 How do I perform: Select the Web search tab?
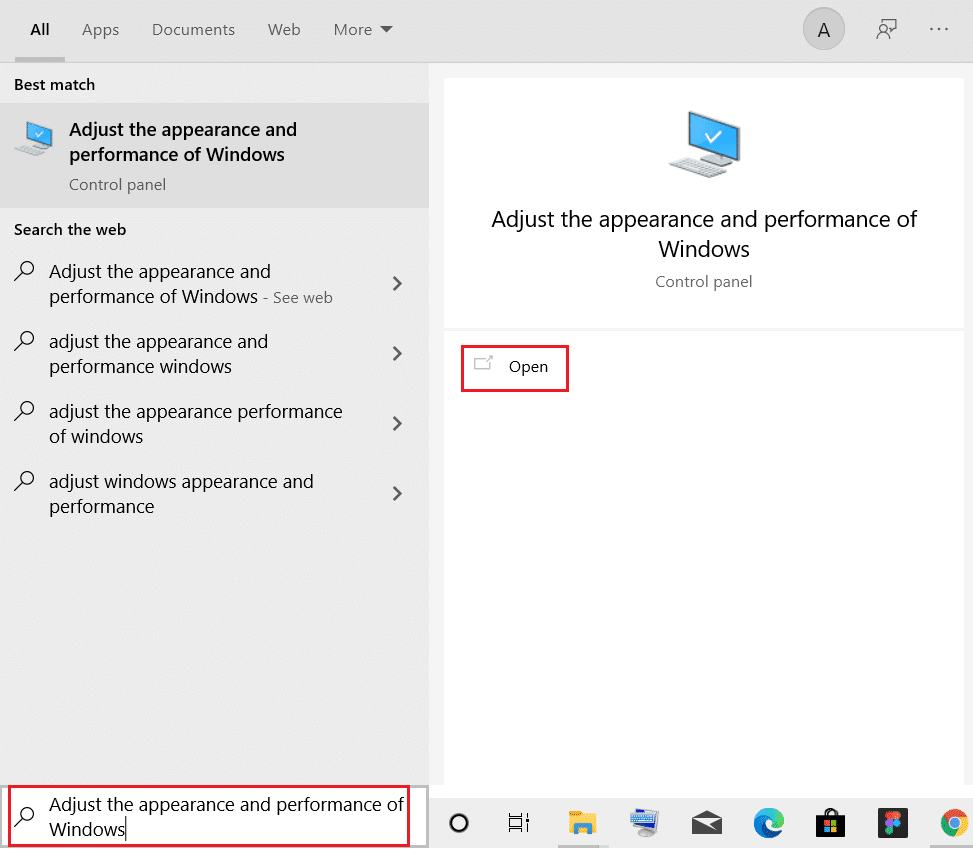click(x=284, y=30)
